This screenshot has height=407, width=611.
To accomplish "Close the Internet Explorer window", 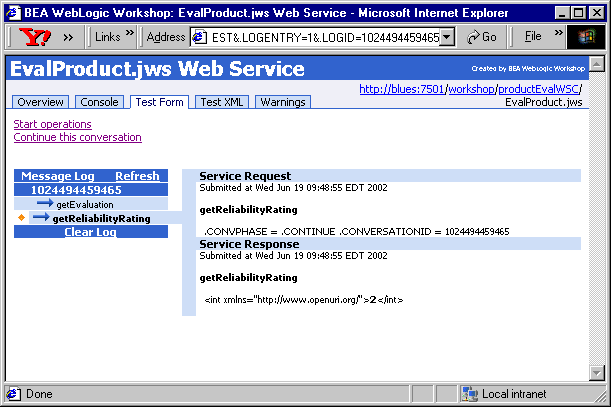I will [597, 13].
